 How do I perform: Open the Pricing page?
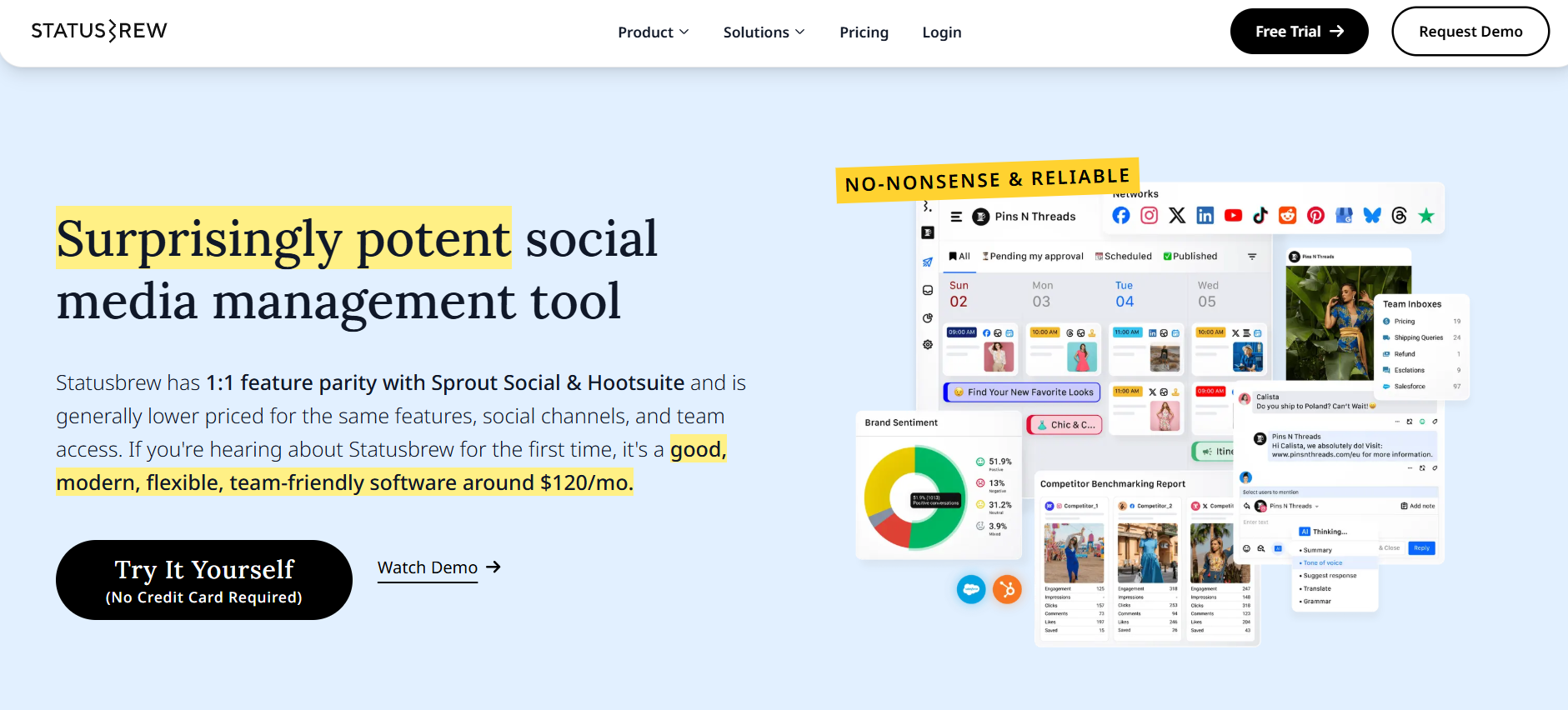[864, 32]
